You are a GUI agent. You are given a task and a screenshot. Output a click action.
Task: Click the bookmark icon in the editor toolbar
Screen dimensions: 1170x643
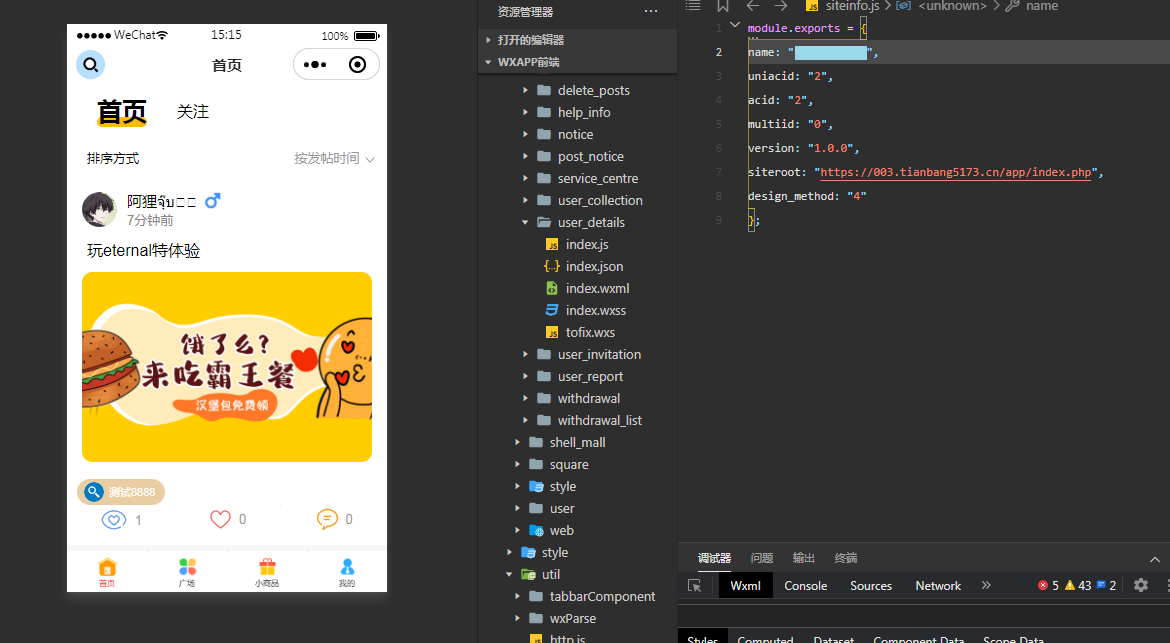(722, 6)
